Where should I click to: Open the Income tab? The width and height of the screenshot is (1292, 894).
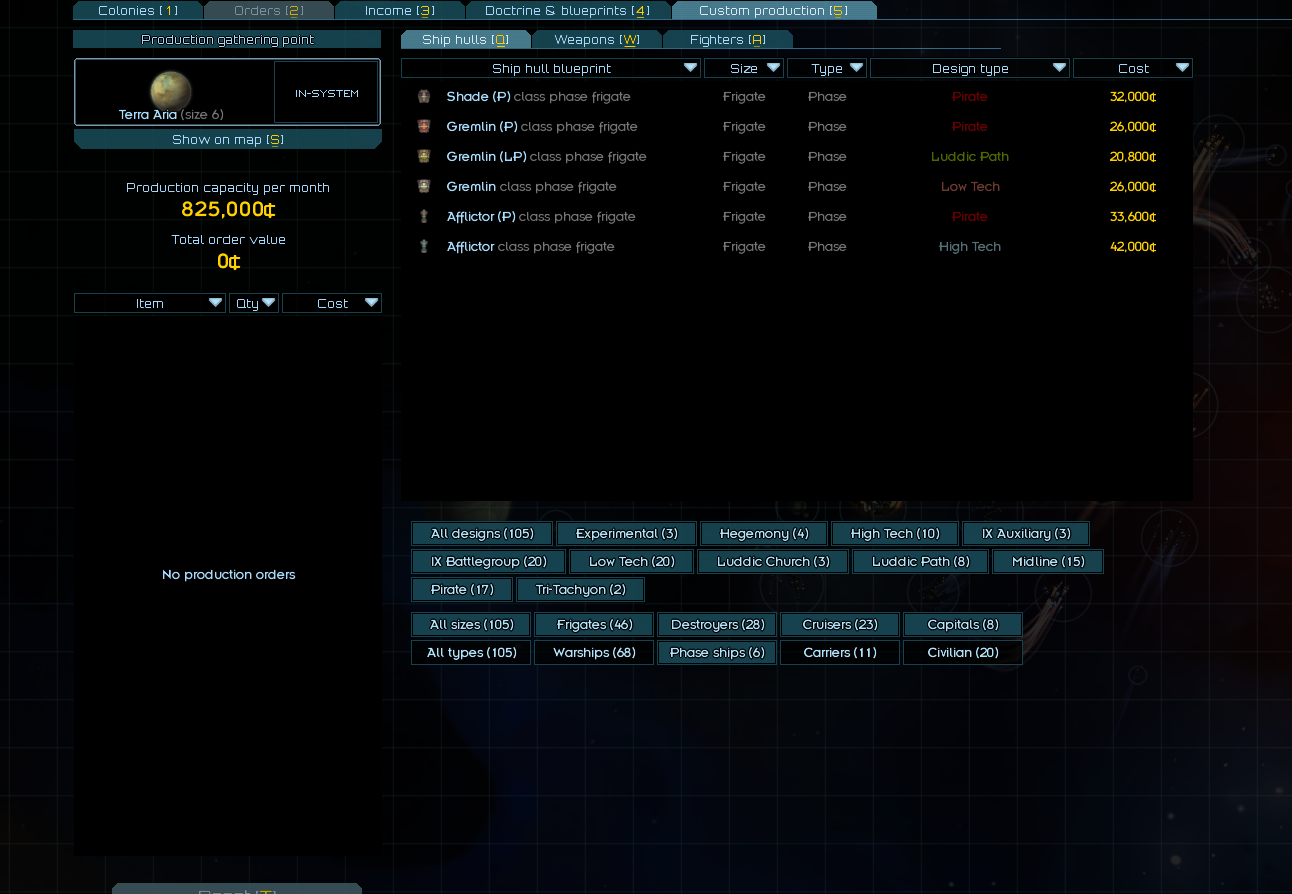coord(400,11)
